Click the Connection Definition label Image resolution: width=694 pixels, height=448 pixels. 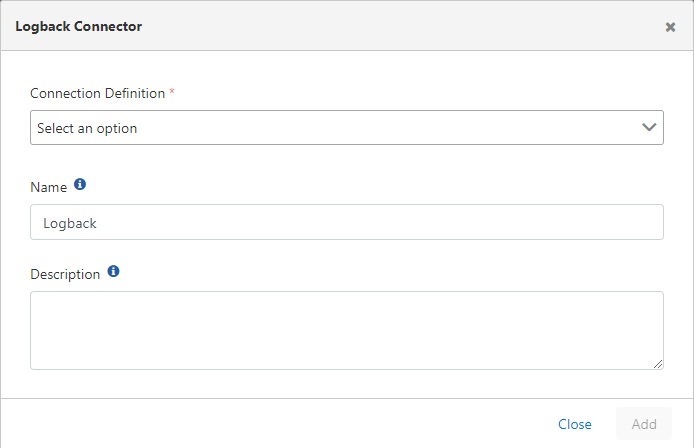pyautogui.click(x=97, y=93)
